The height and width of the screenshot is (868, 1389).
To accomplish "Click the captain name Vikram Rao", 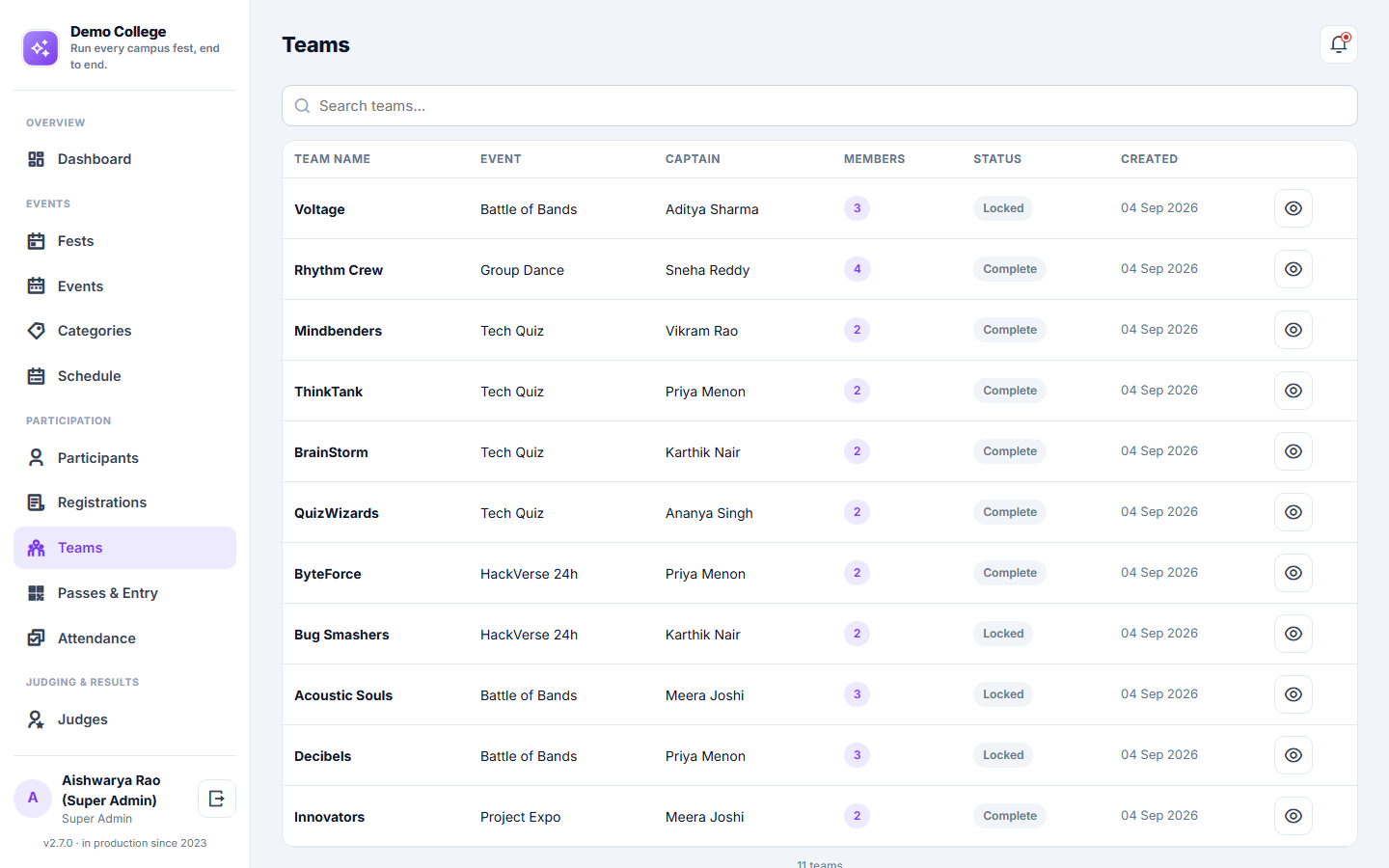I will (x=701, y=331).
